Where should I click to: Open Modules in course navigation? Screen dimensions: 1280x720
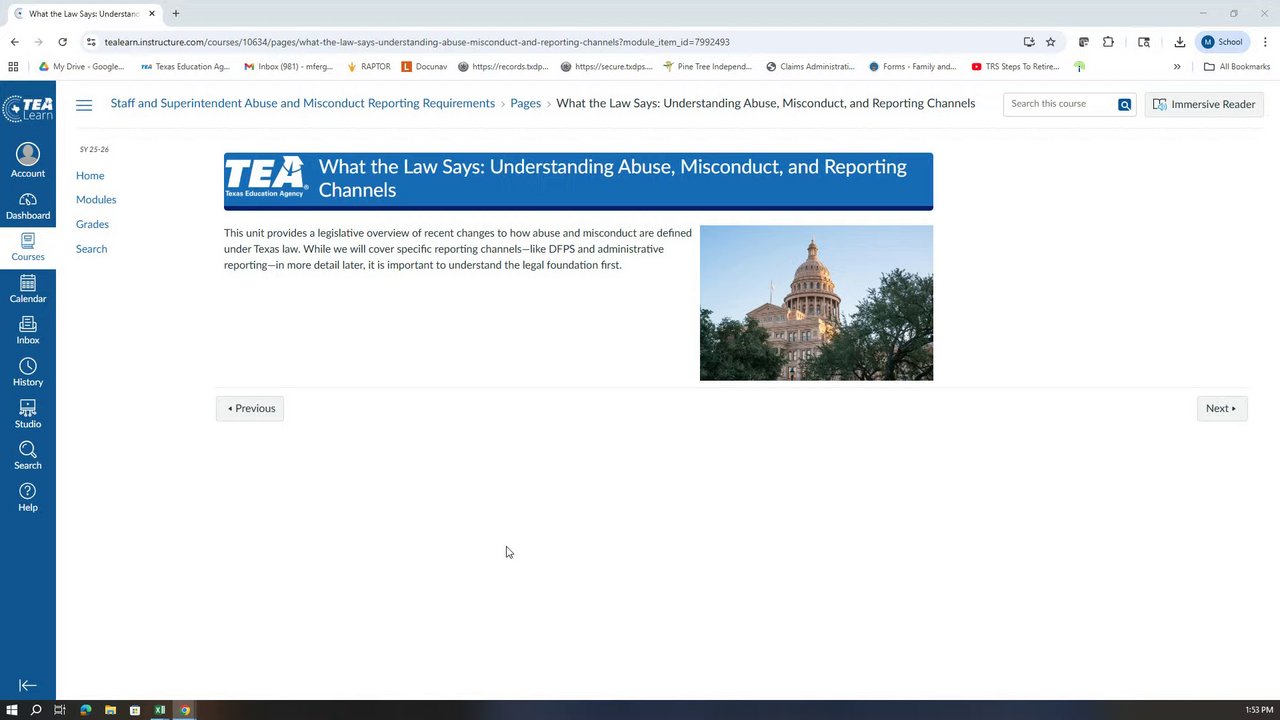pyautogui.click(x=96, y=200)
